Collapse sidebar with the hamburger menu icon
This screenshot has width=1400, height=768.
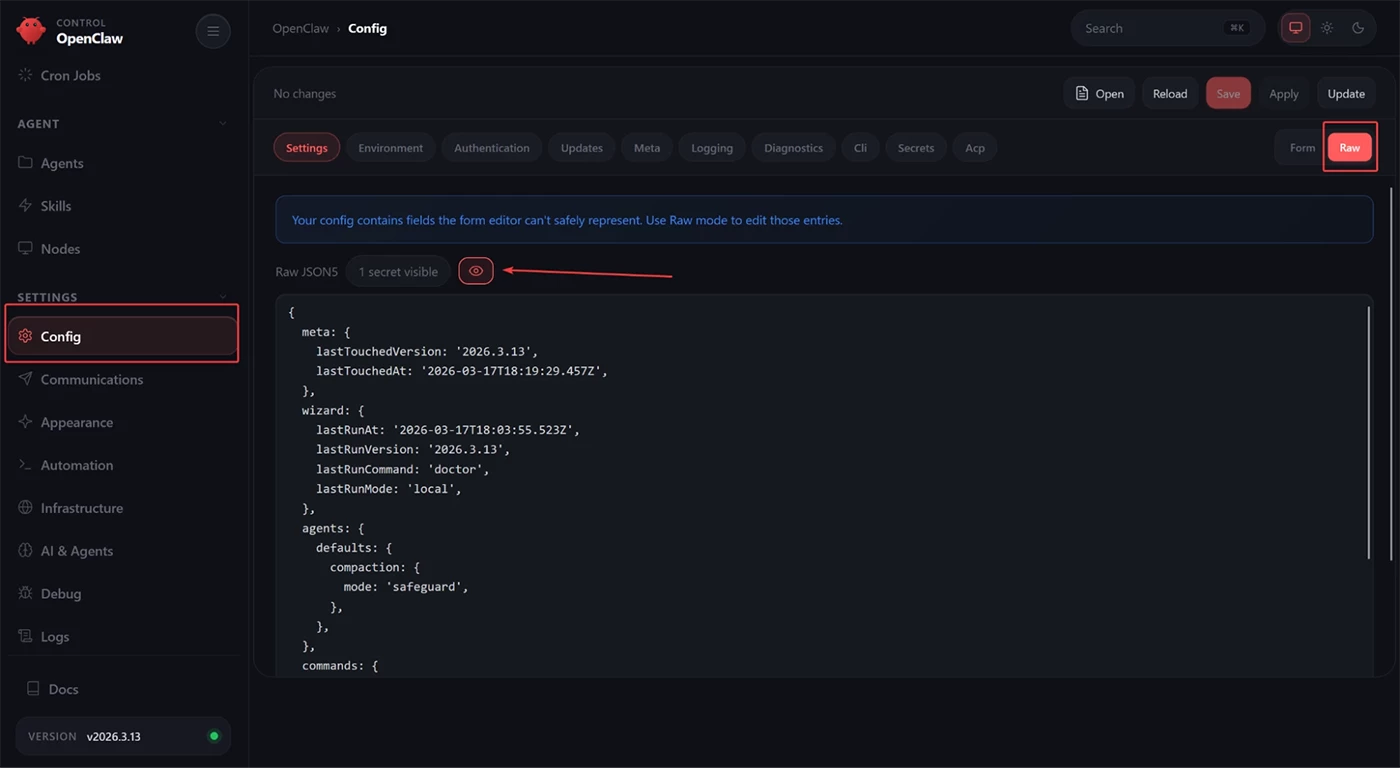point(213,31)
